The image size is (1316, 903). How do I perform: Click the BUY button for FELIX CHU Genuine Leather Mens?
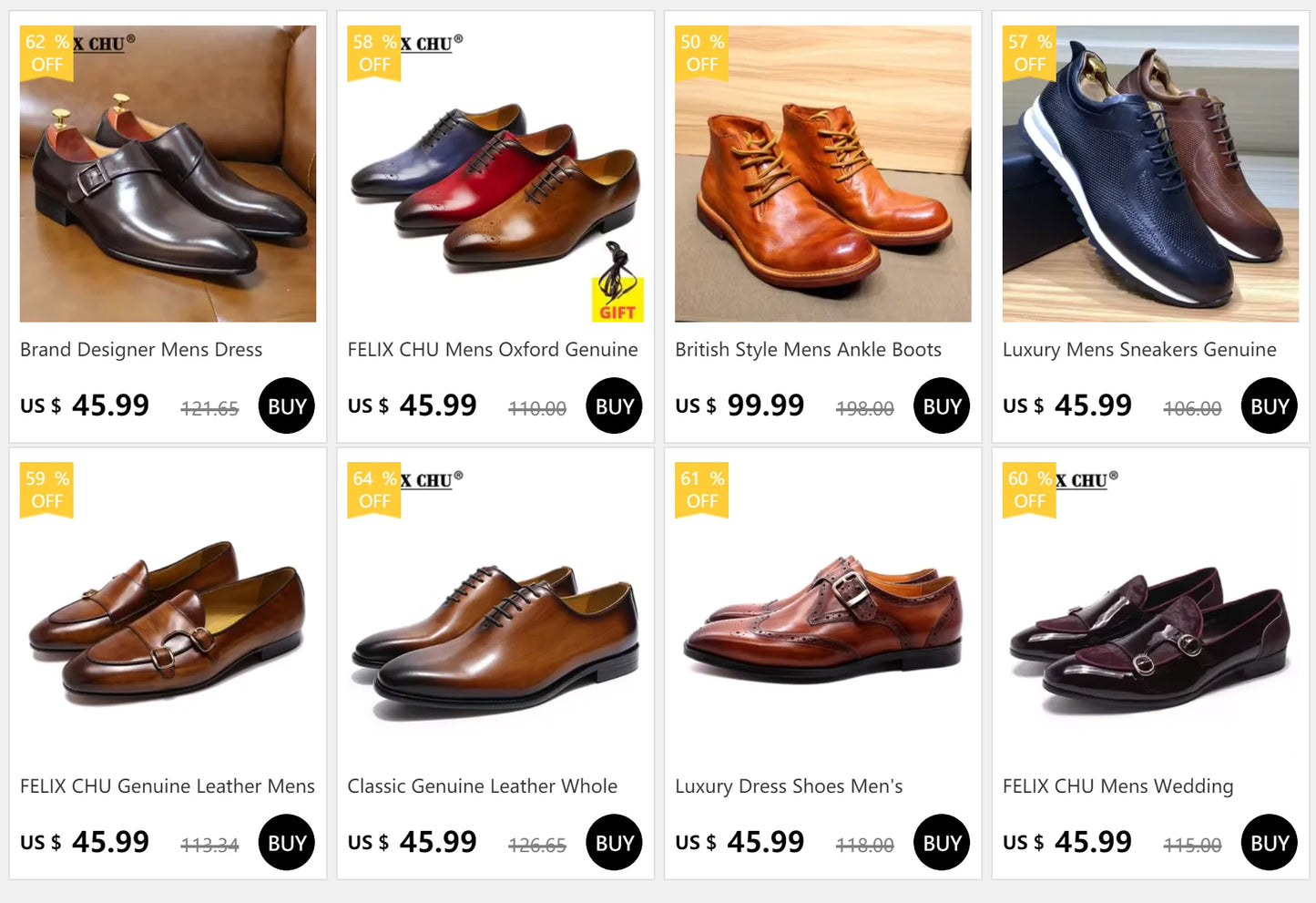pos(286,842)
